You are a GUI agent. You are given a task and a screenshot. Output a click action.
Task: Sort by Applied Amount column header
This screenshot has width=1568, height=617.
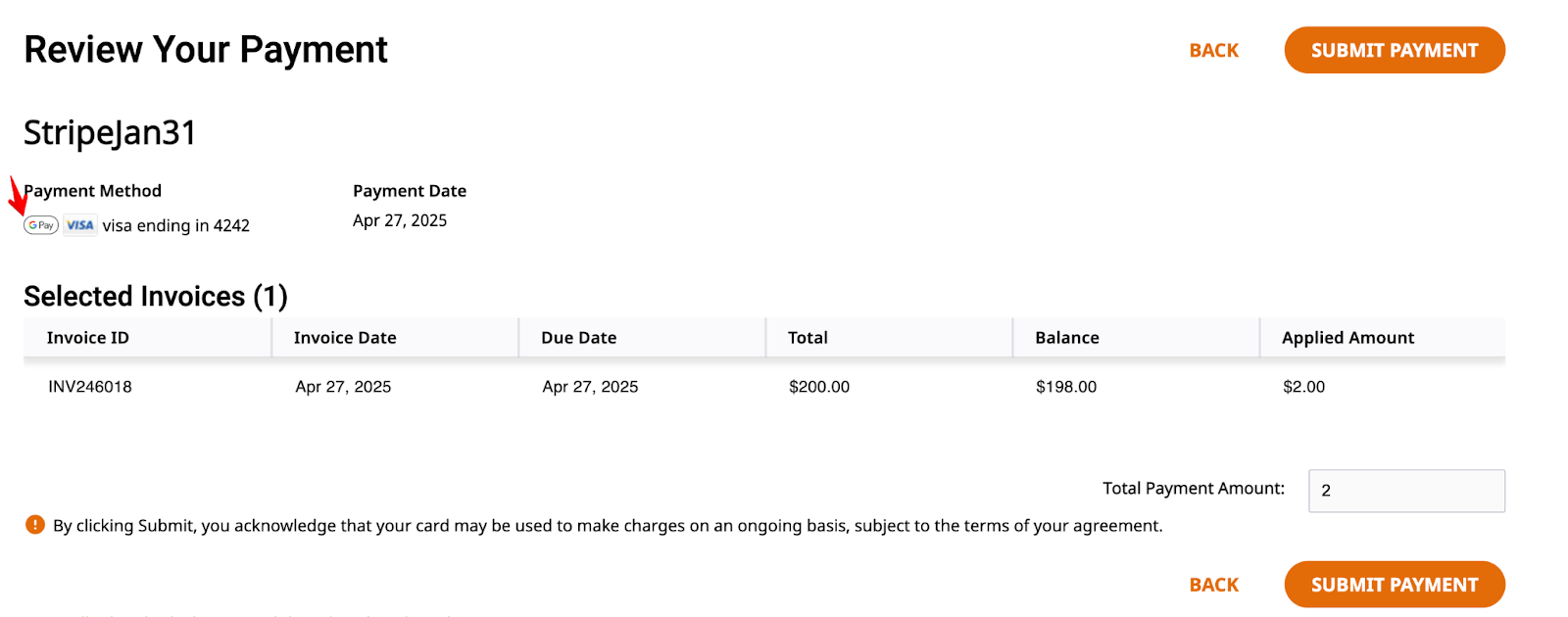click(1348, 338)
